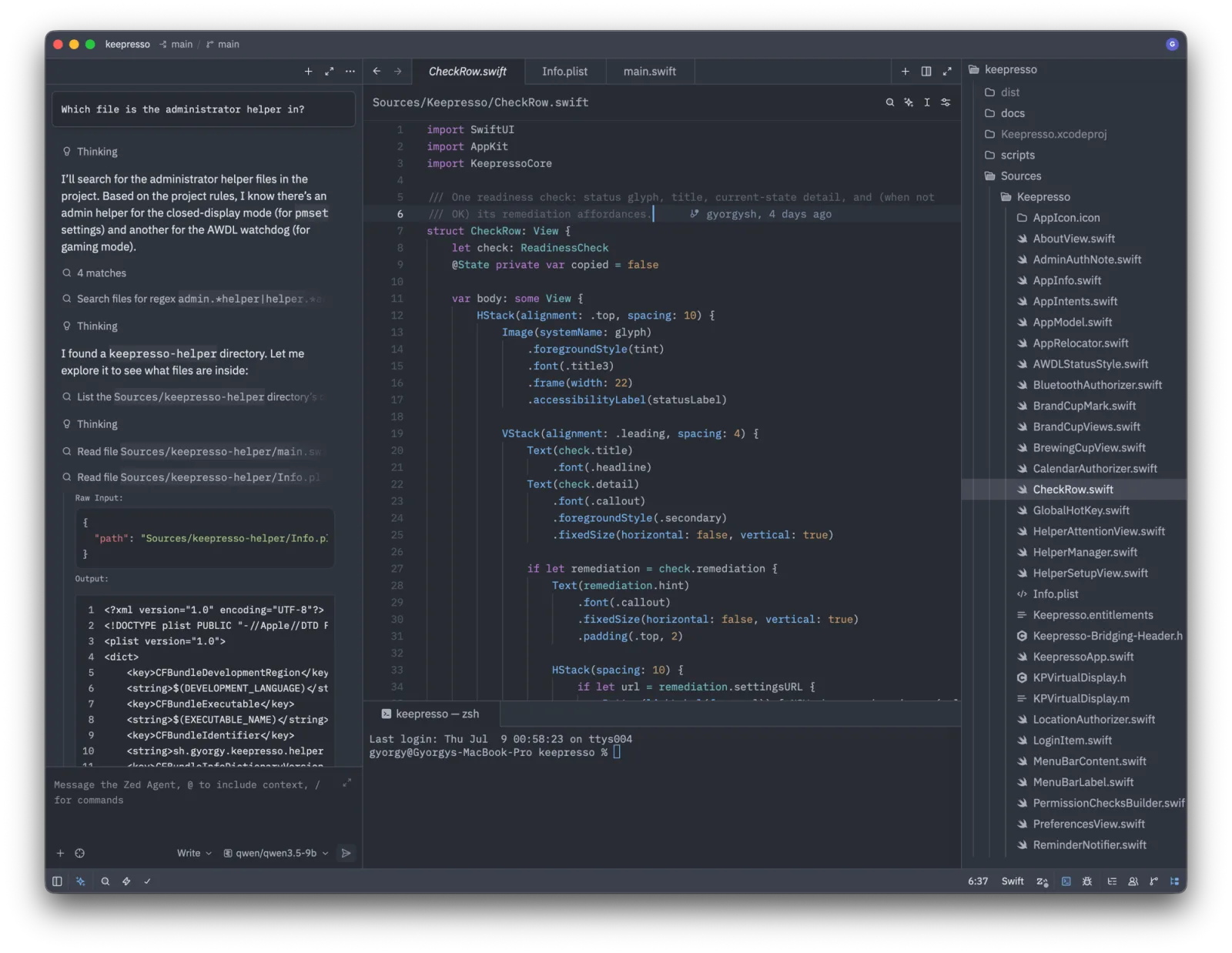Open the keepresso project menu in title bar
This screenshot has height=953, width=1232.
[x=128, y=44]
